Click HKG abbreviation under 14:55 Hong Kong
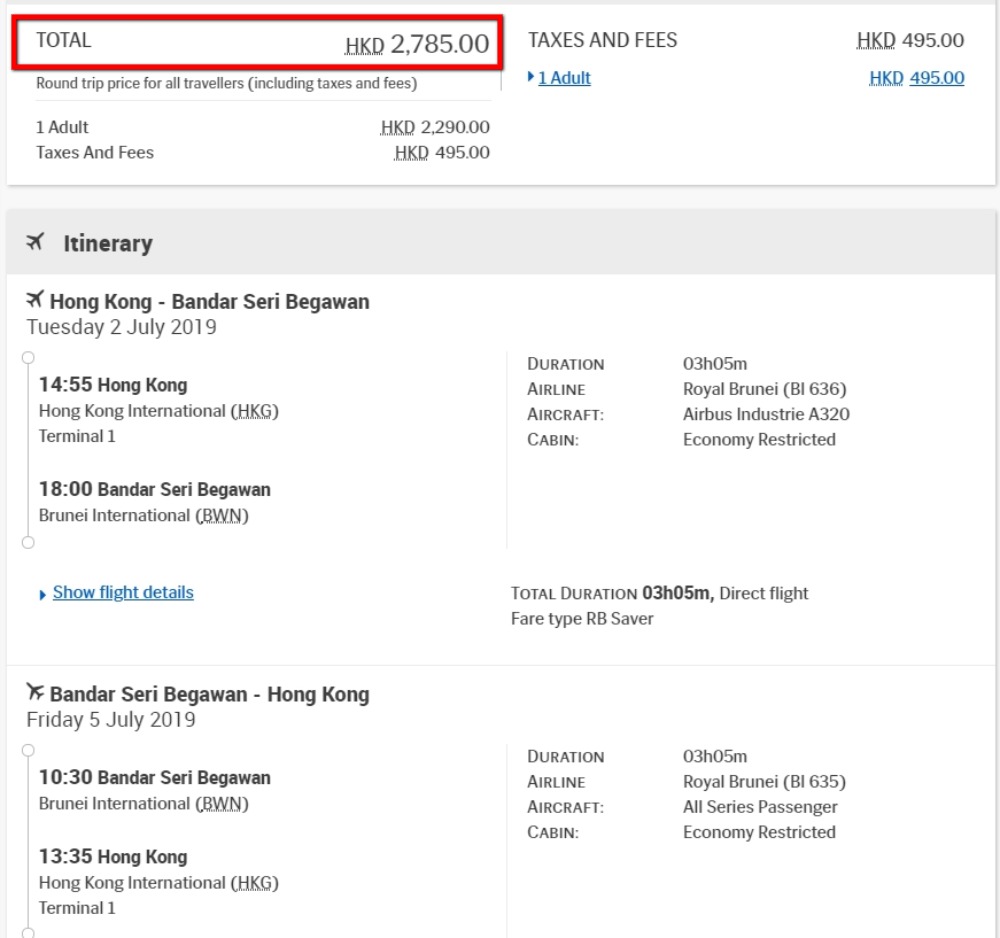 (x=254, y=411)
